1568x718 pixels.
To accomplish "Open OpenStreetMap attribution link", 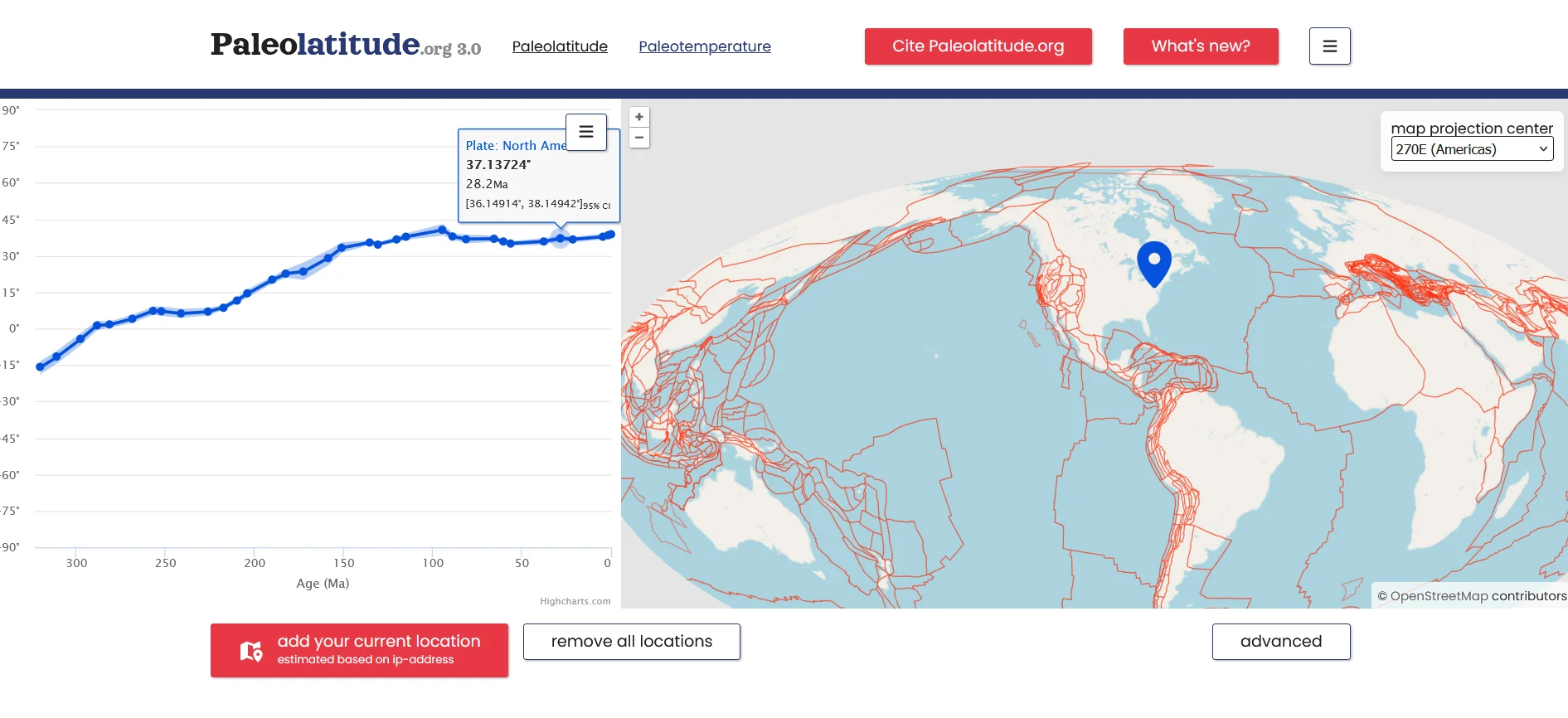I will pyautogui.click(x=1439, y=596).
